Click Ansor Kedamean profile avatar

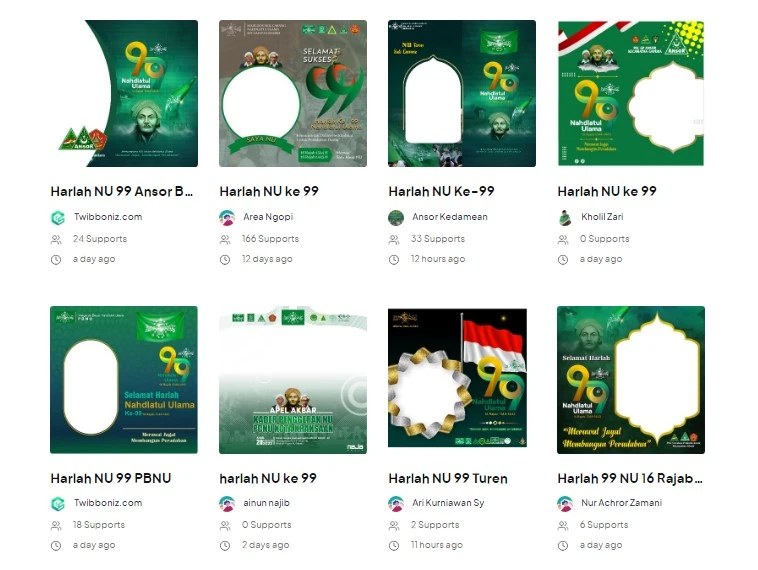coord(396,218)
